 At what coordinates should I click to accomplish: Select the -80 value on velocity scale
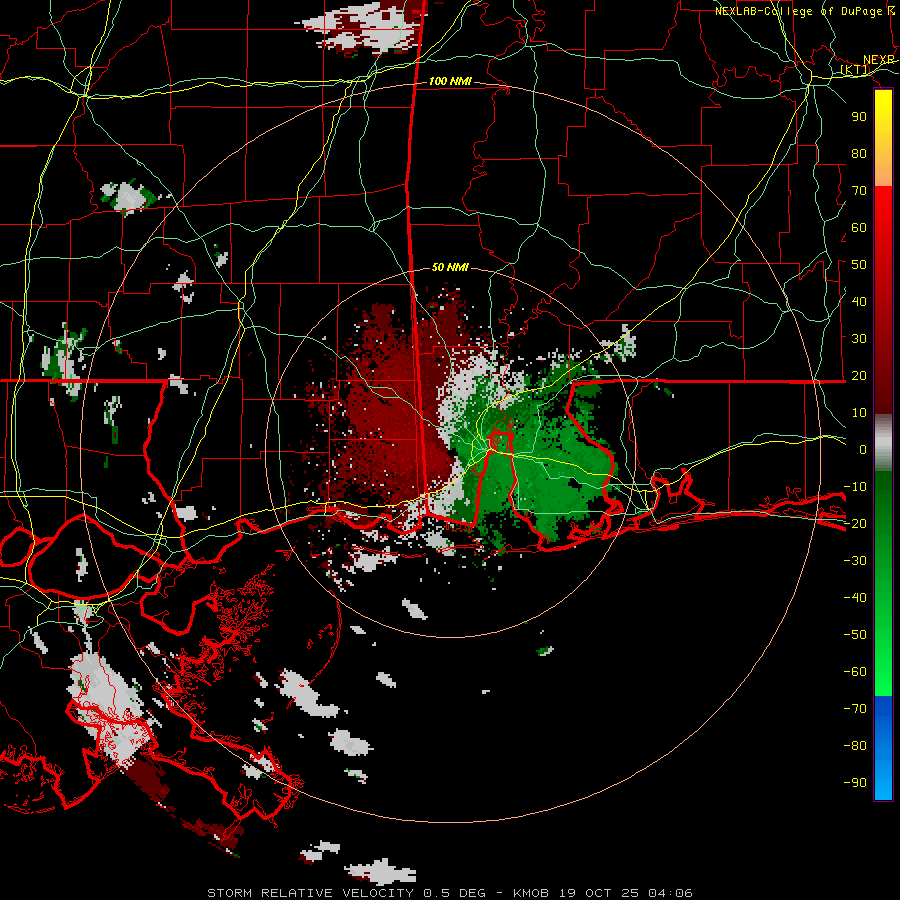point(855,746)
